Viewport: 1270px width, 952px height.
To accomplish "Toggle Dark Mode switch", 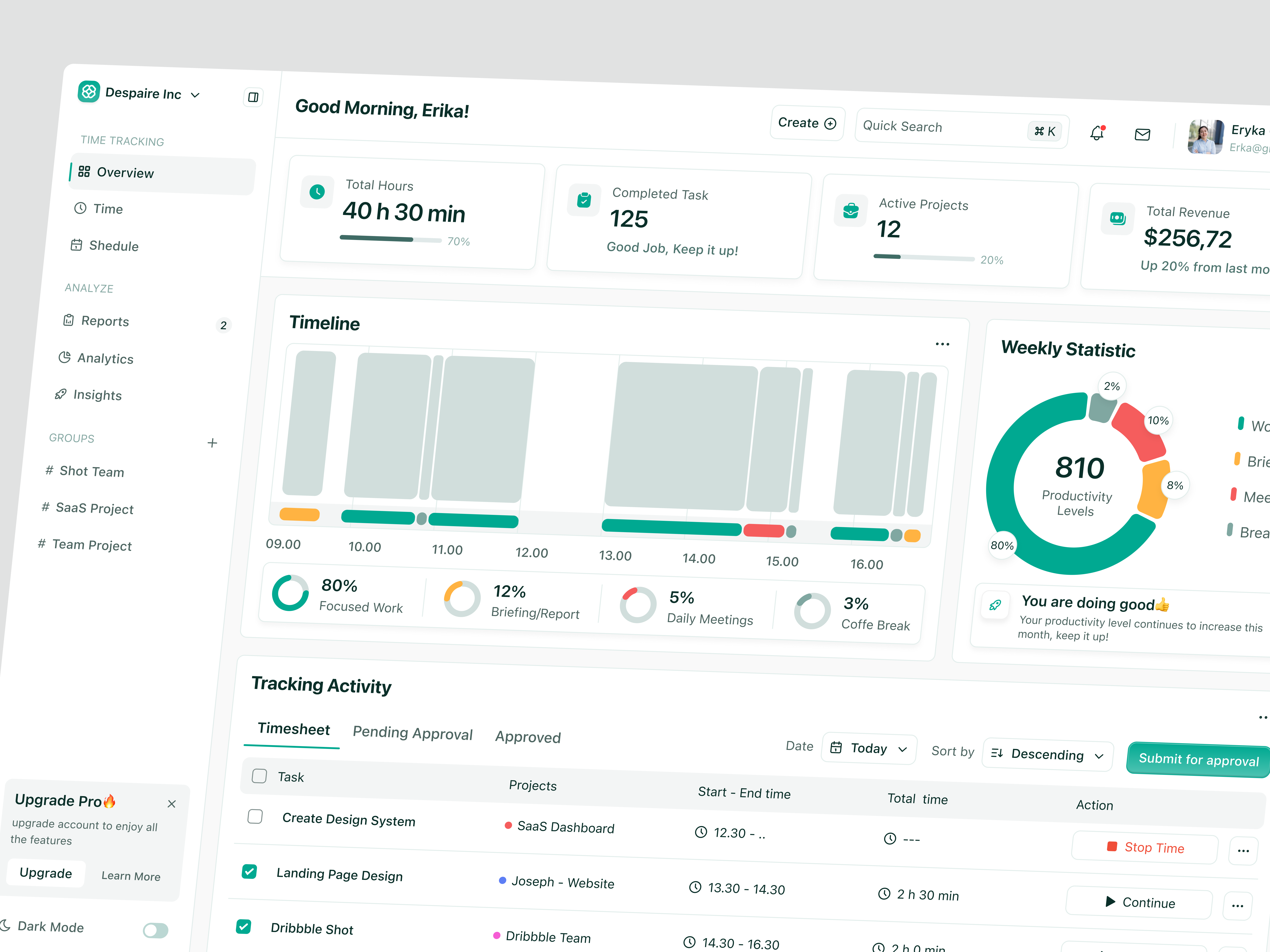I will pyautogui.click(x=156, y=930).
